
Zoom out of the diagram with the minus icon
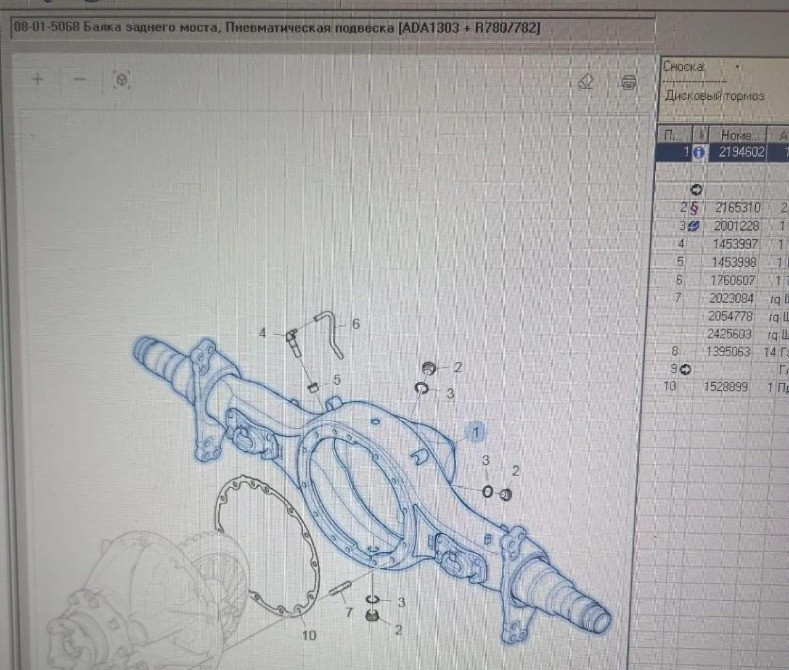click(80, 79)
